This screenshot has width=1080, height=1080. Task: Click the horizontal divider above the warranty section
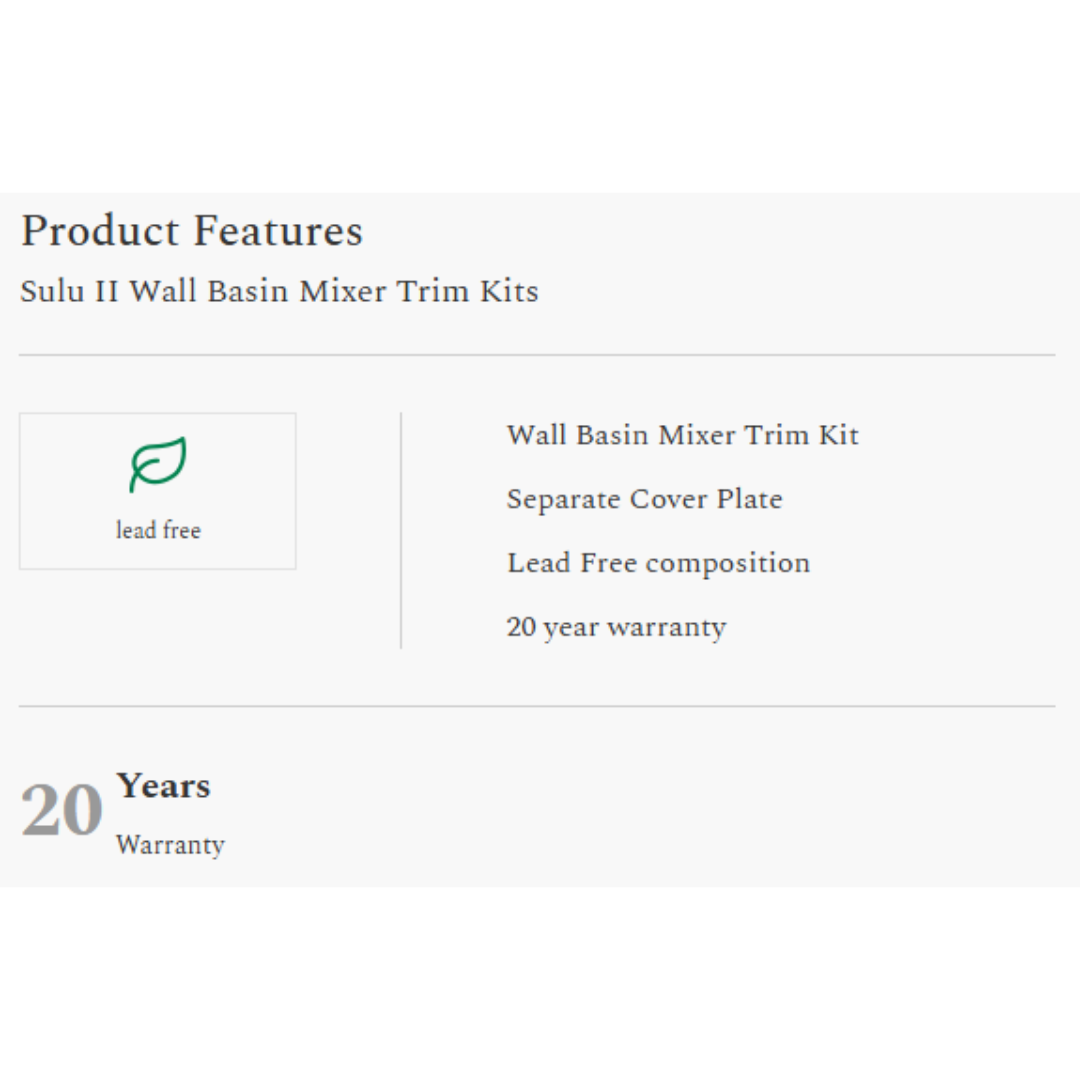click(537, 706)
